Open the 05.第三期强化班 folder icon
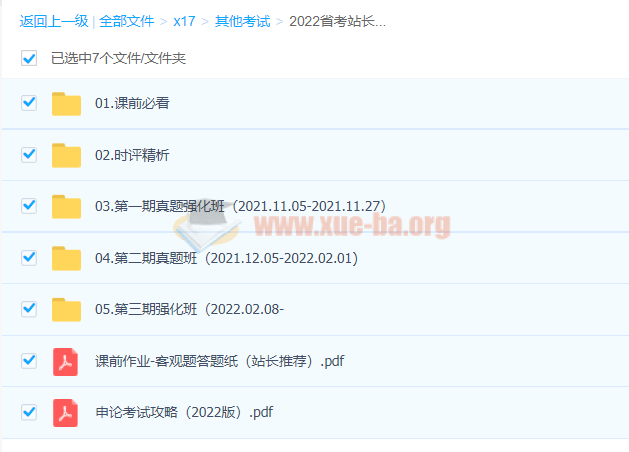629x452 pixels. 66,310
